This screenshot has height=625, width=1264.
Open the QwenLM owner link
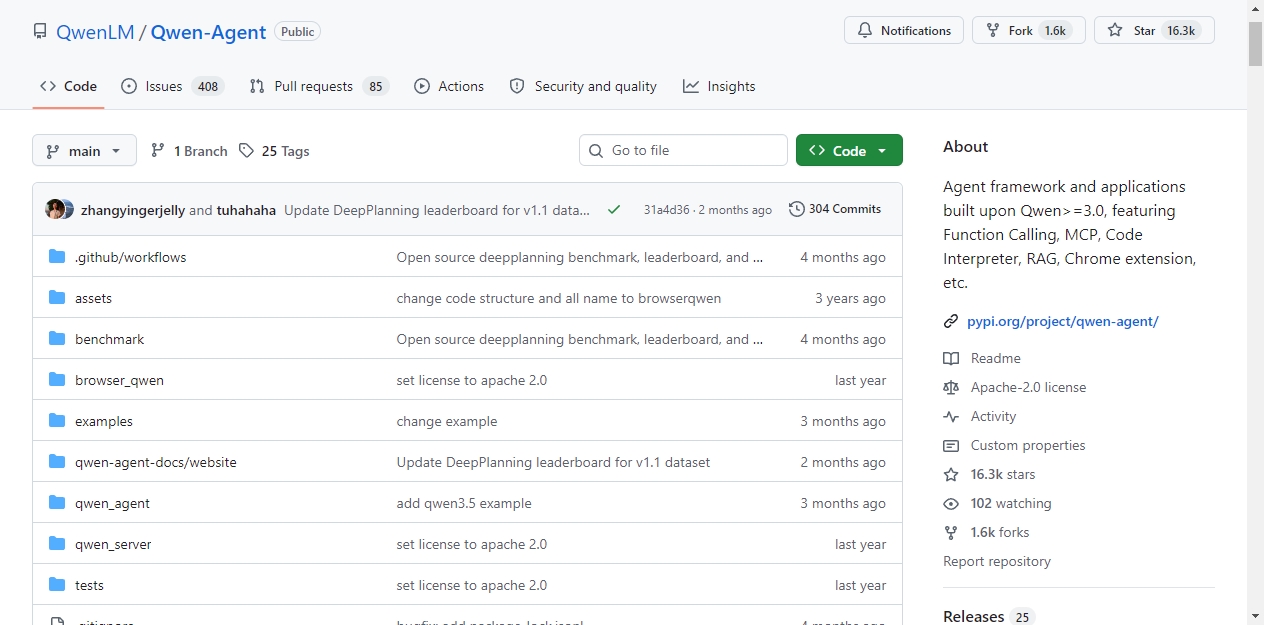[x=94, y=31]
